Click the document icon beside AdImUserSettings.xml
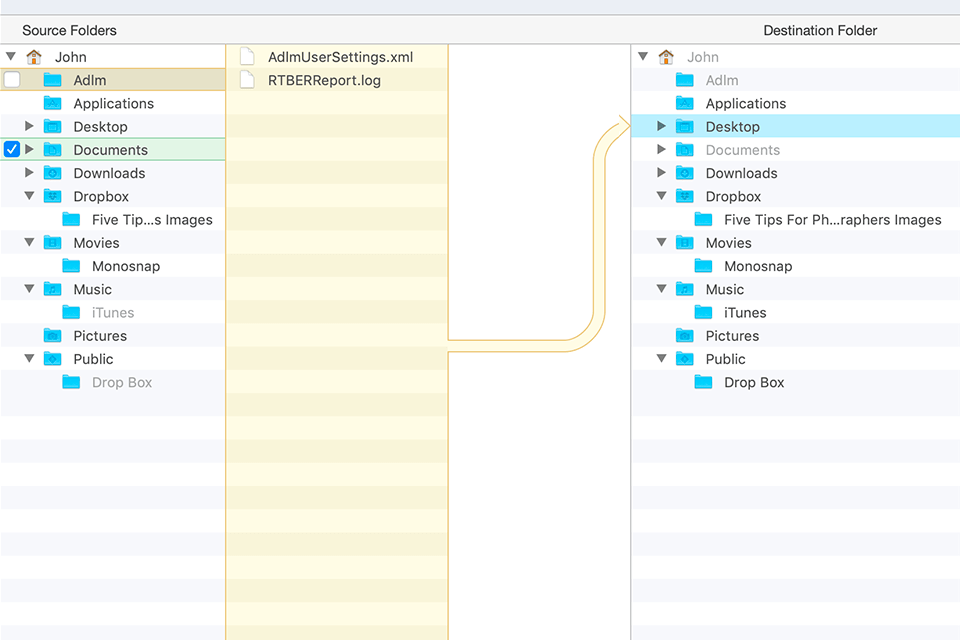Viewport: 960px width, 640px height. [x=247, y=57]
